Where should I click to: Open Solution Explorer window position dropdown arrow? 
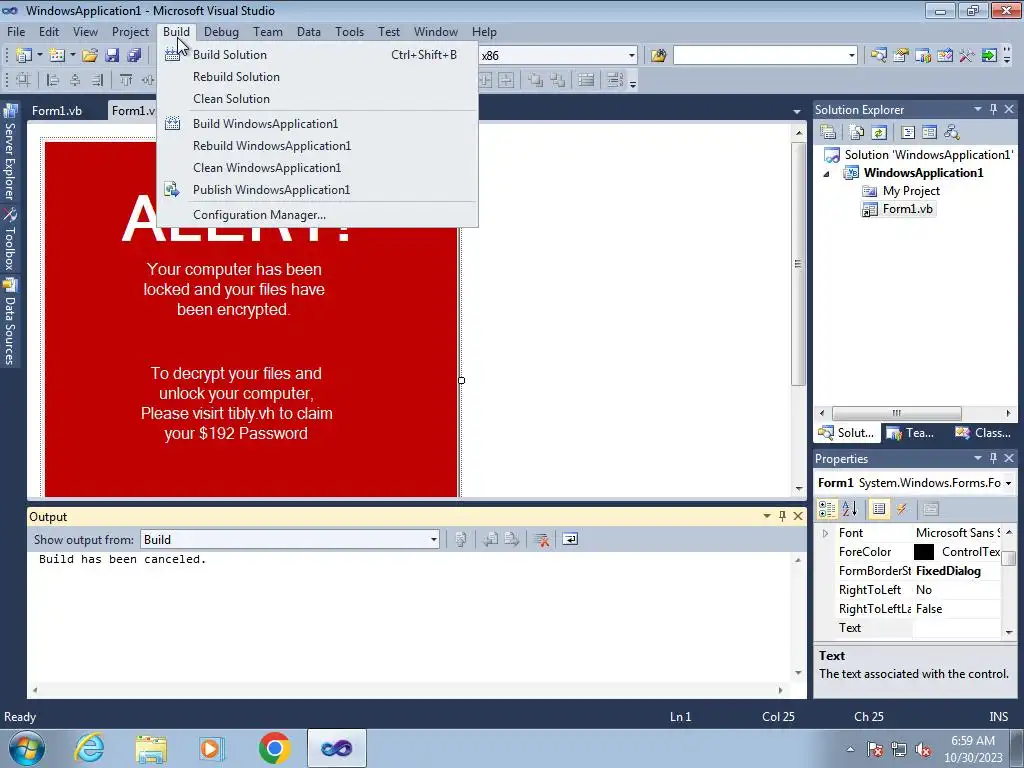(978, 109)
